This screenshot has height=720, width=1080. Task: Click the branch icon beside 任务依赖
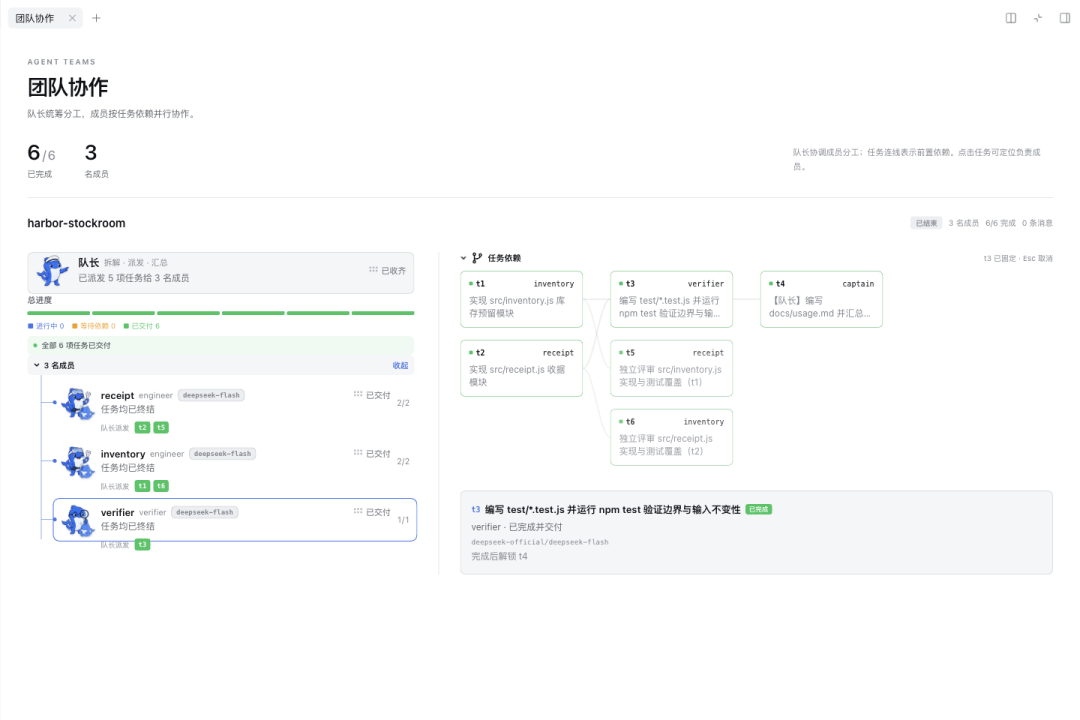click(x=477, y=258)
